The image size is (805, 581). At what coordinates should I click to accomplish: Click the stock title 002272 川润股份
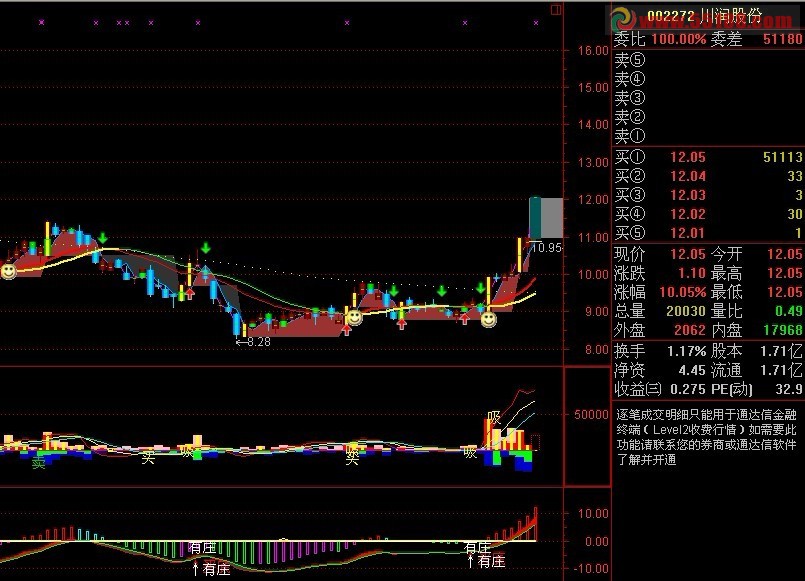(x=704, y=16)
